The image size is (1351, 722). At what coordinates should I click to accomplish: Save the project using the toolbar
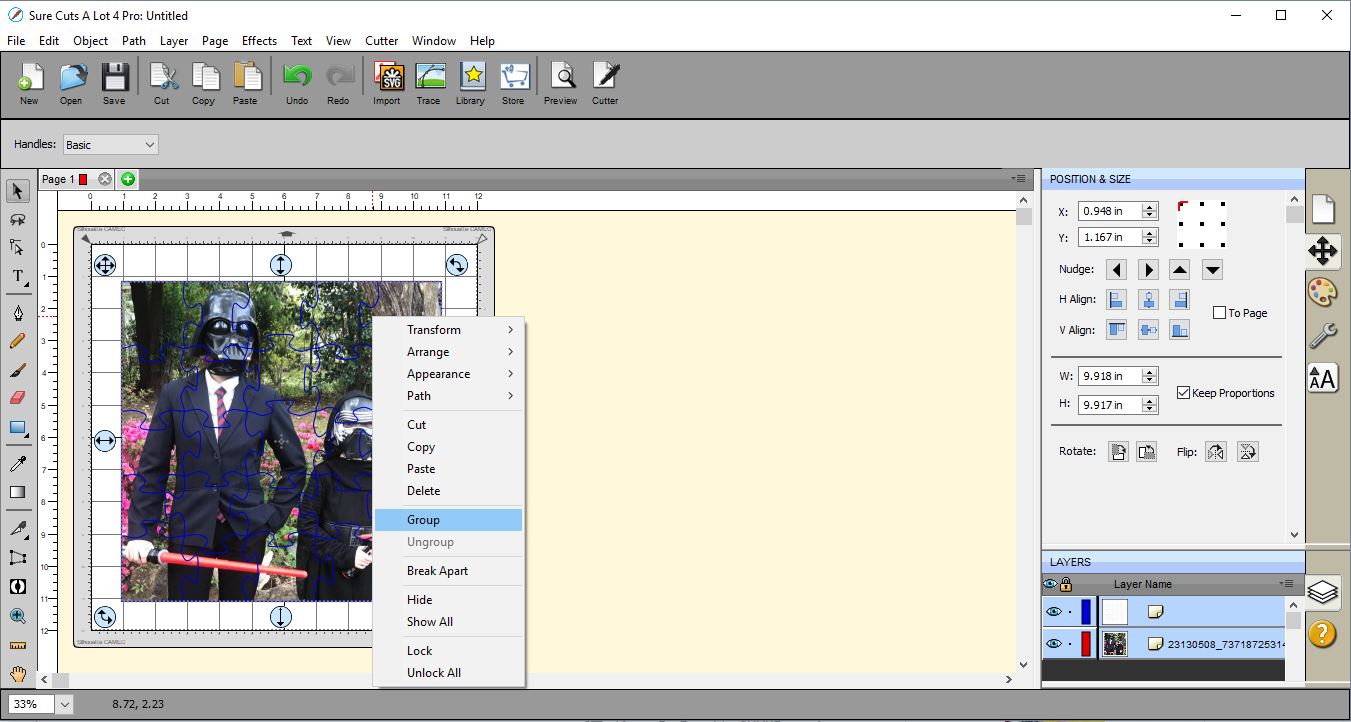tap(114, 84)
